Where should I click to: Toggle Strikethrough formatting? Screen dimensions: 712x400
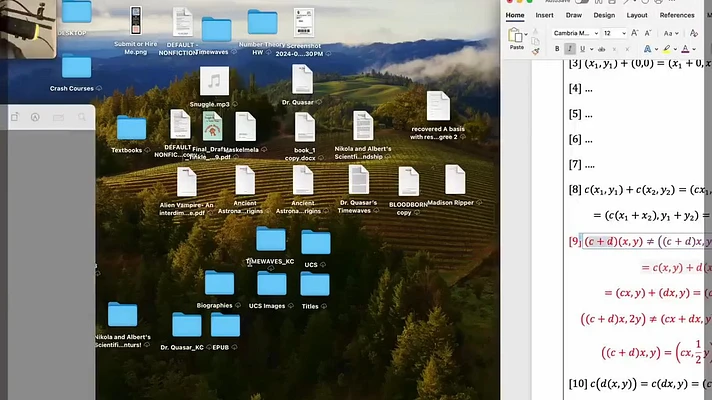coord(602,49)
